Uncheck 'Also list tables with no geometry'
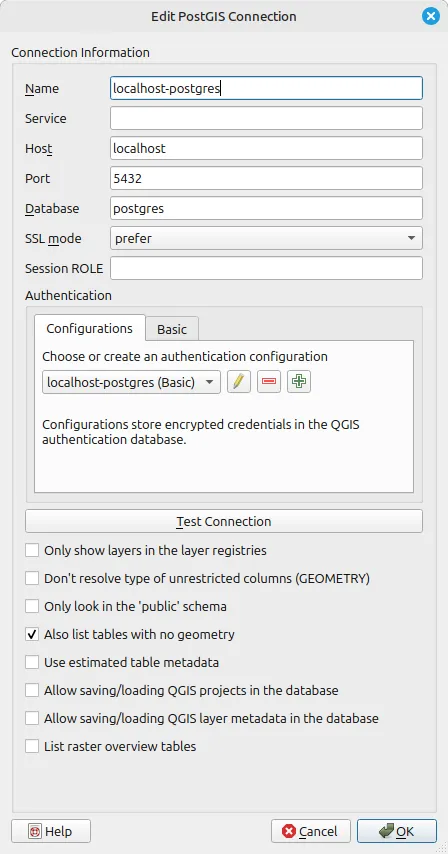Image resolution: width=448 pixels, height=854 pixels. [x=32, y=634]
